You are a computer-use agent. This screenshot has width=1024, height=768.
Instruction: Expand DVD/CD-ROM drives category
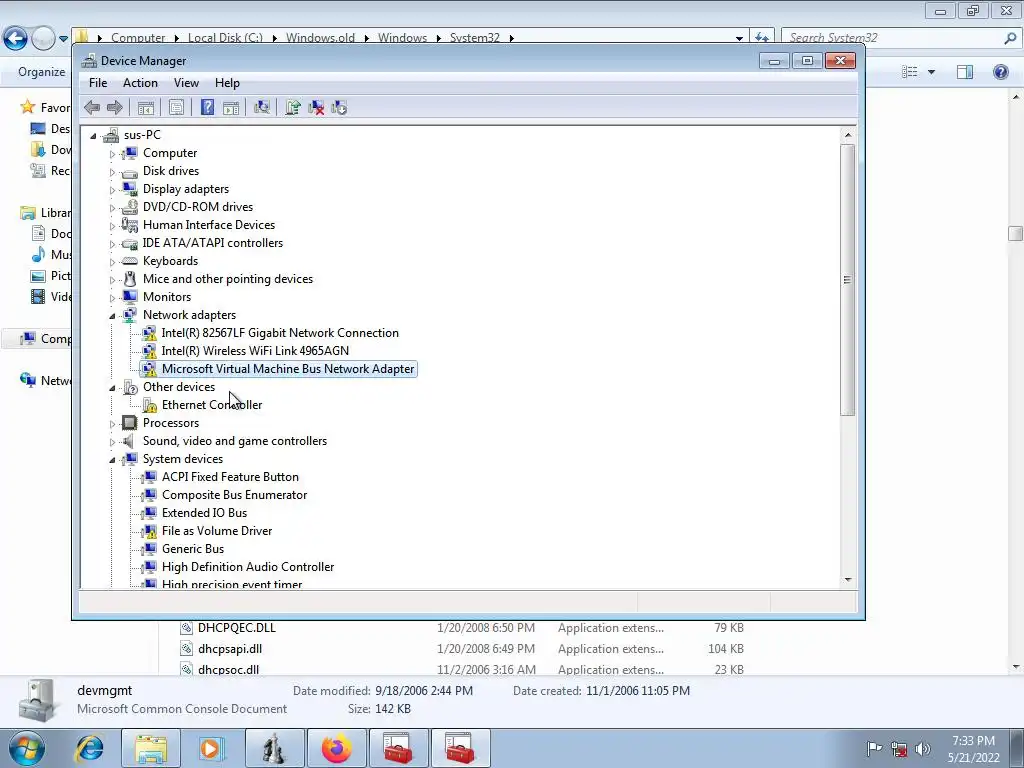click(x=112, y=208)
